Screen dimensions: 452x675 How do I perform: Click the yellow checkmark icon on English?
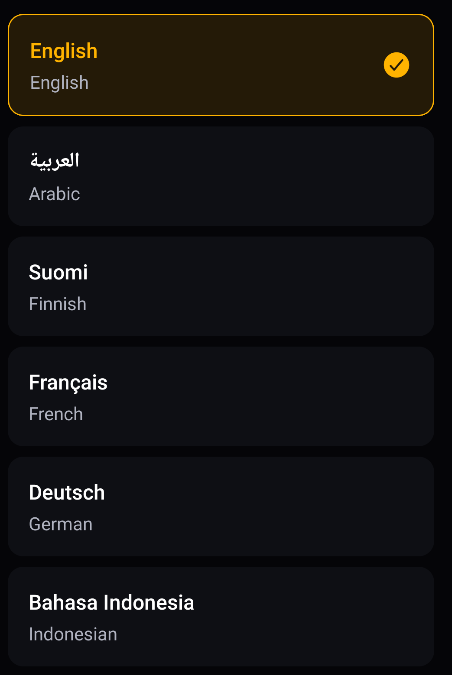tap(396, 65)
